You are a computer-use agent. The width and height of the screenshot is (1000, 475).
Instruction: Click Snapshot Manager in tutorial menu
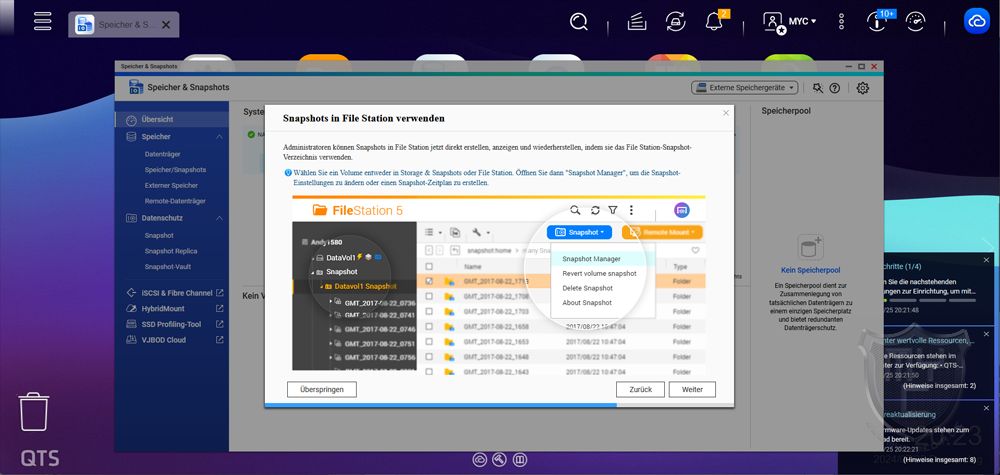coord(591,259)
